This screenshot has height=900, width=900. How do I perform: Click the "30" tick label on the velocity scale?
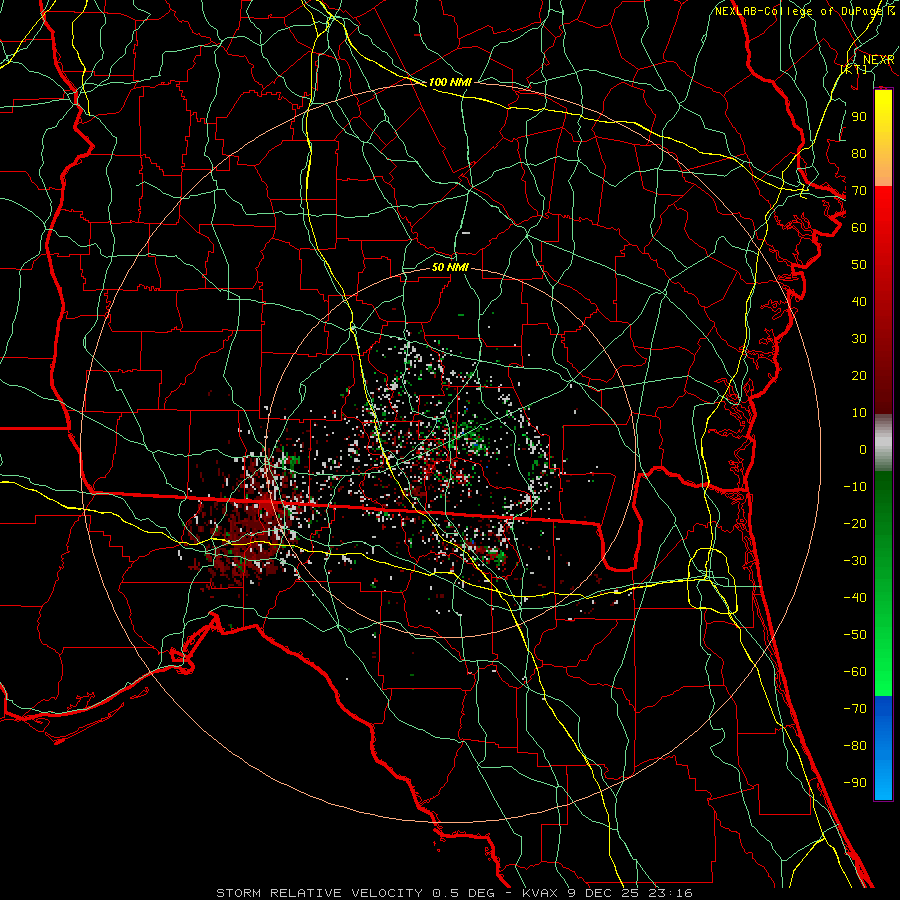point(859,339)
